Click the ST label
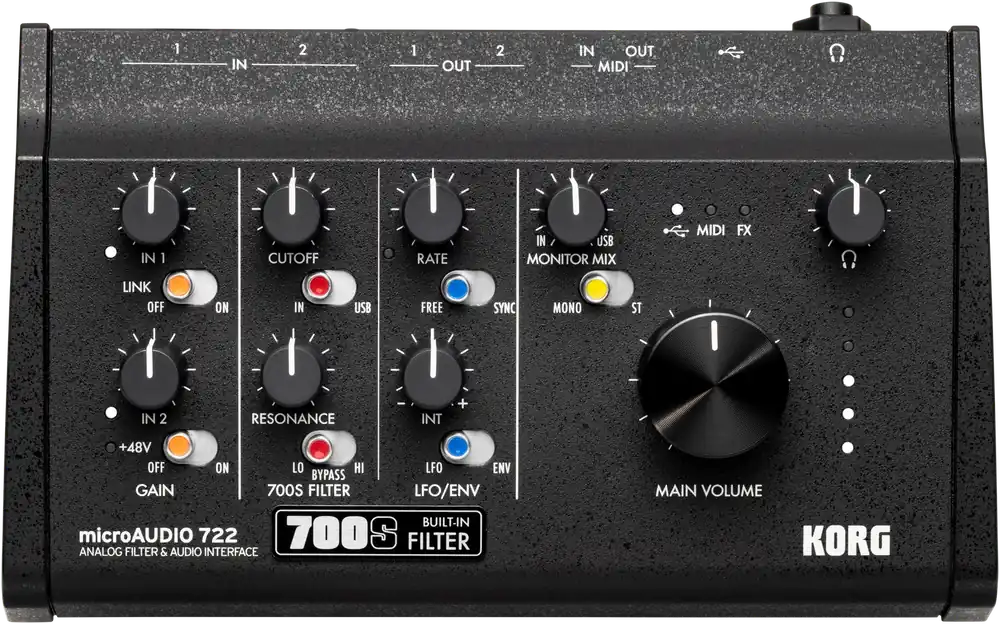The image size is (1000, 624). pyautogui.click(x=636, y=308)
